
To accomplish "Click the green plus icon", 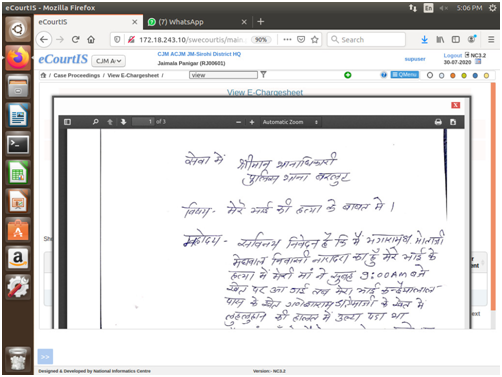I will 348,75.
